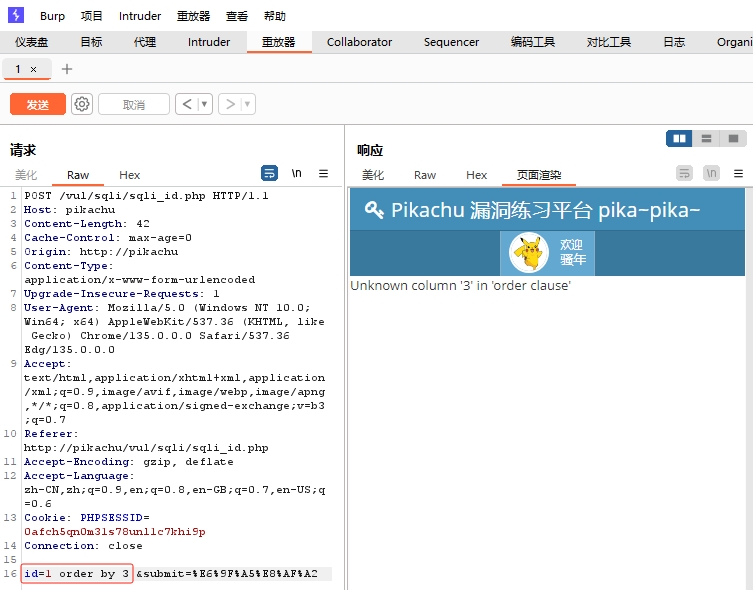Click the Referer header URL text
This screenshot has width=753, height=590.
pos(146,447)
